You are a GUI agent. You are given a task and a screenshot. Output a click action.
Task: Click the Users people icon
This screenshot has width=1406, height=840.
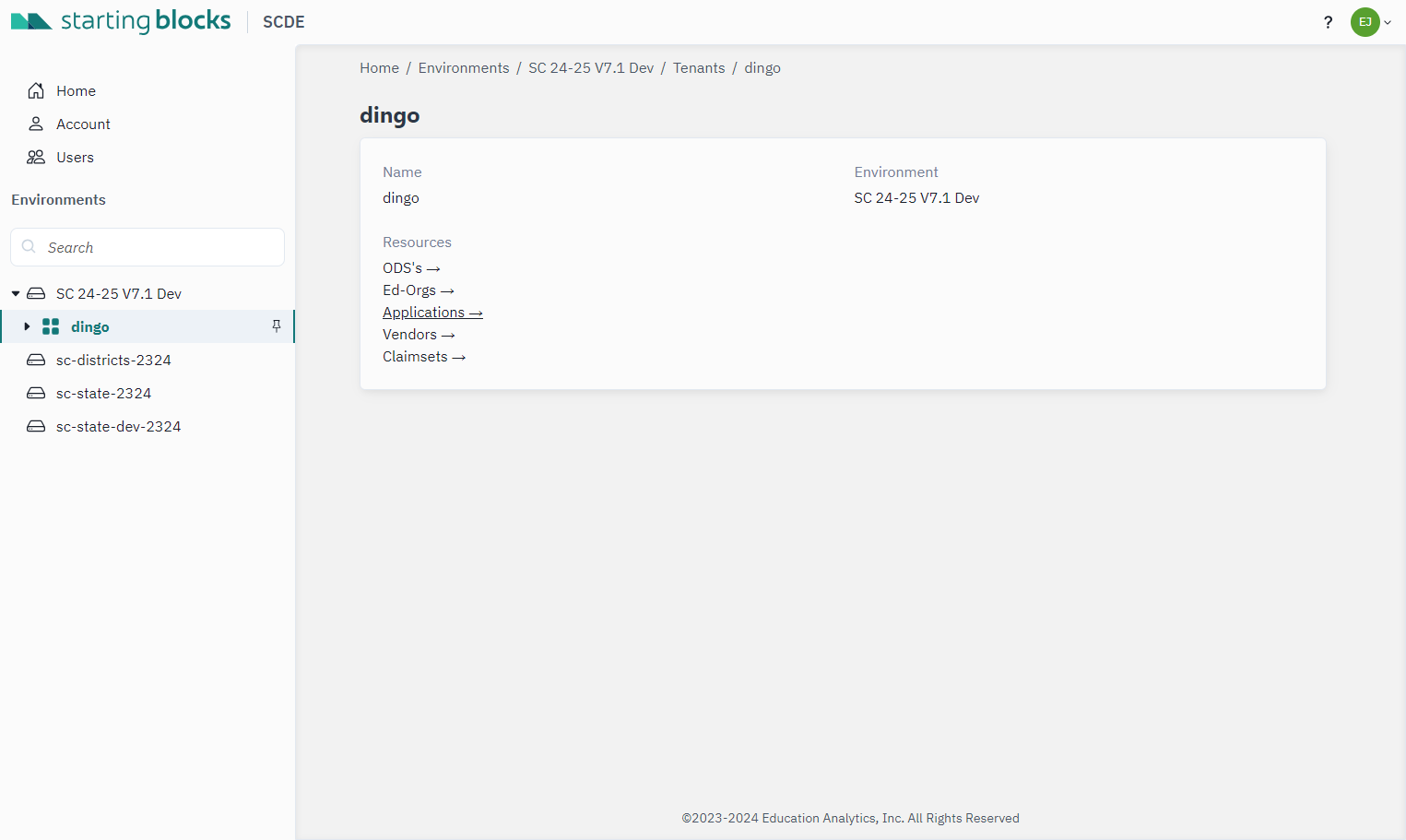click(36, 157)
